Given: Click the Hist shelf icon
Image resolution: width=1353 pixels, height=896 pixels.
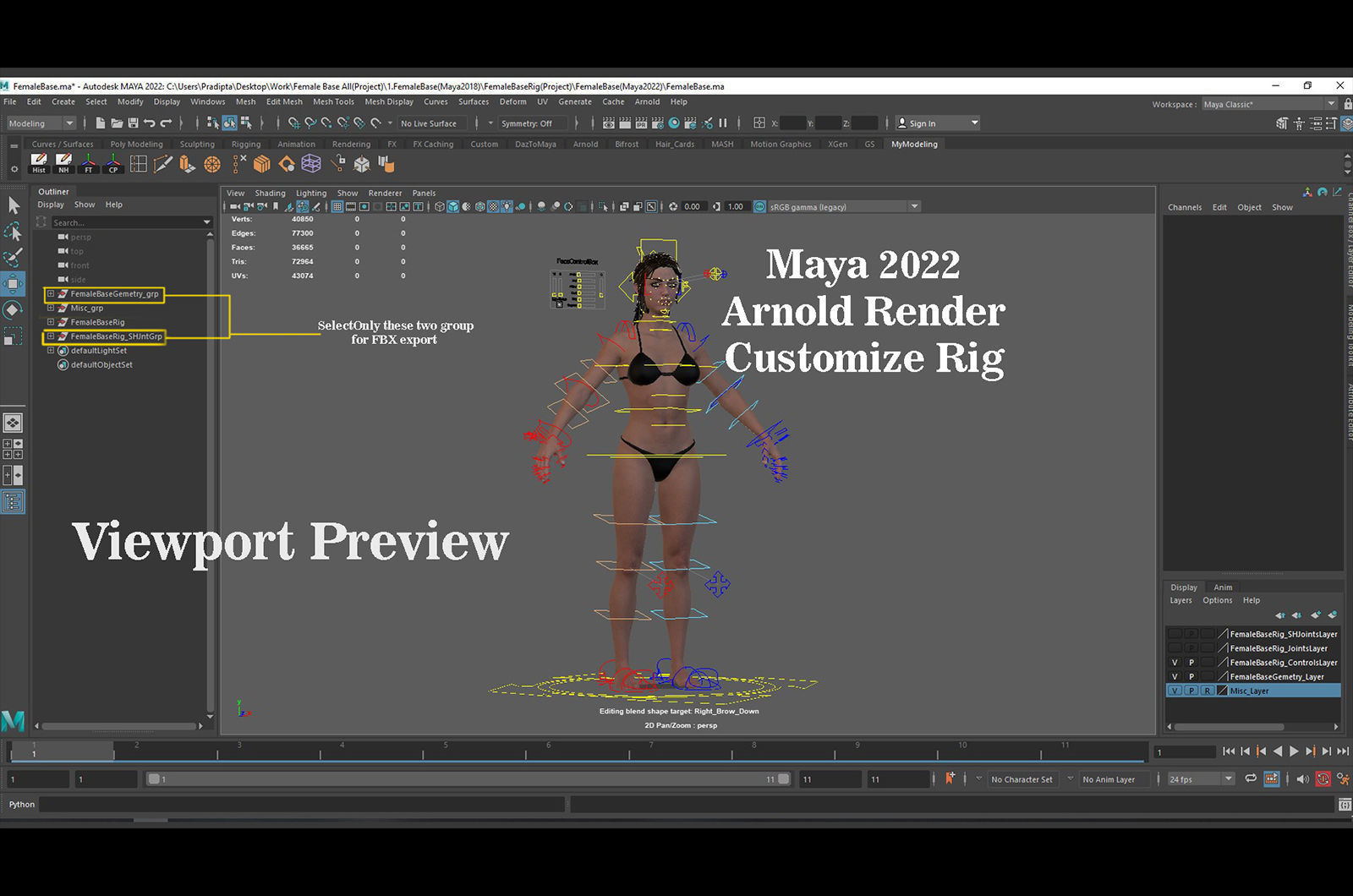Looking at the screenshot, I should pos(39,163).
